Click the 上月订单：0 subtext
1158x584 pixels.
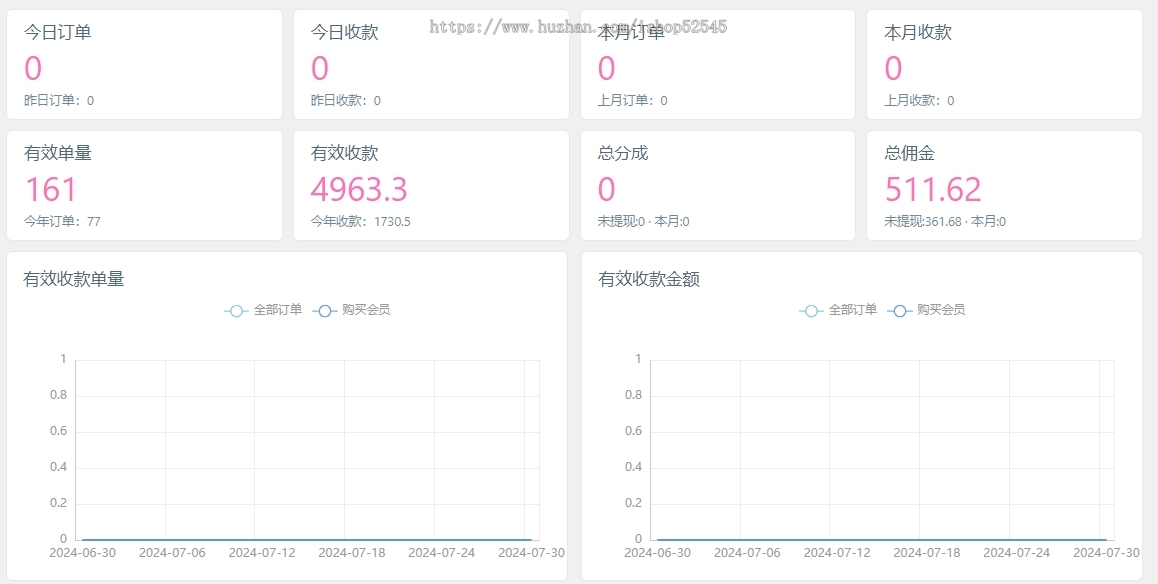tap(632, 100)
